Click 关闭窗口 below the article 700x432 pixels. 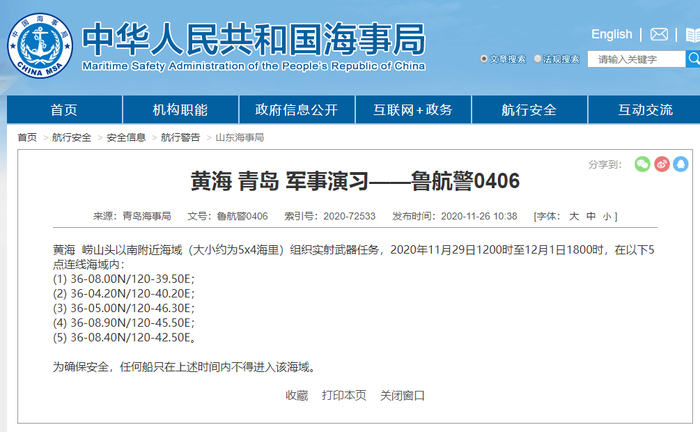pyautogui.click(x=402, y=395)
